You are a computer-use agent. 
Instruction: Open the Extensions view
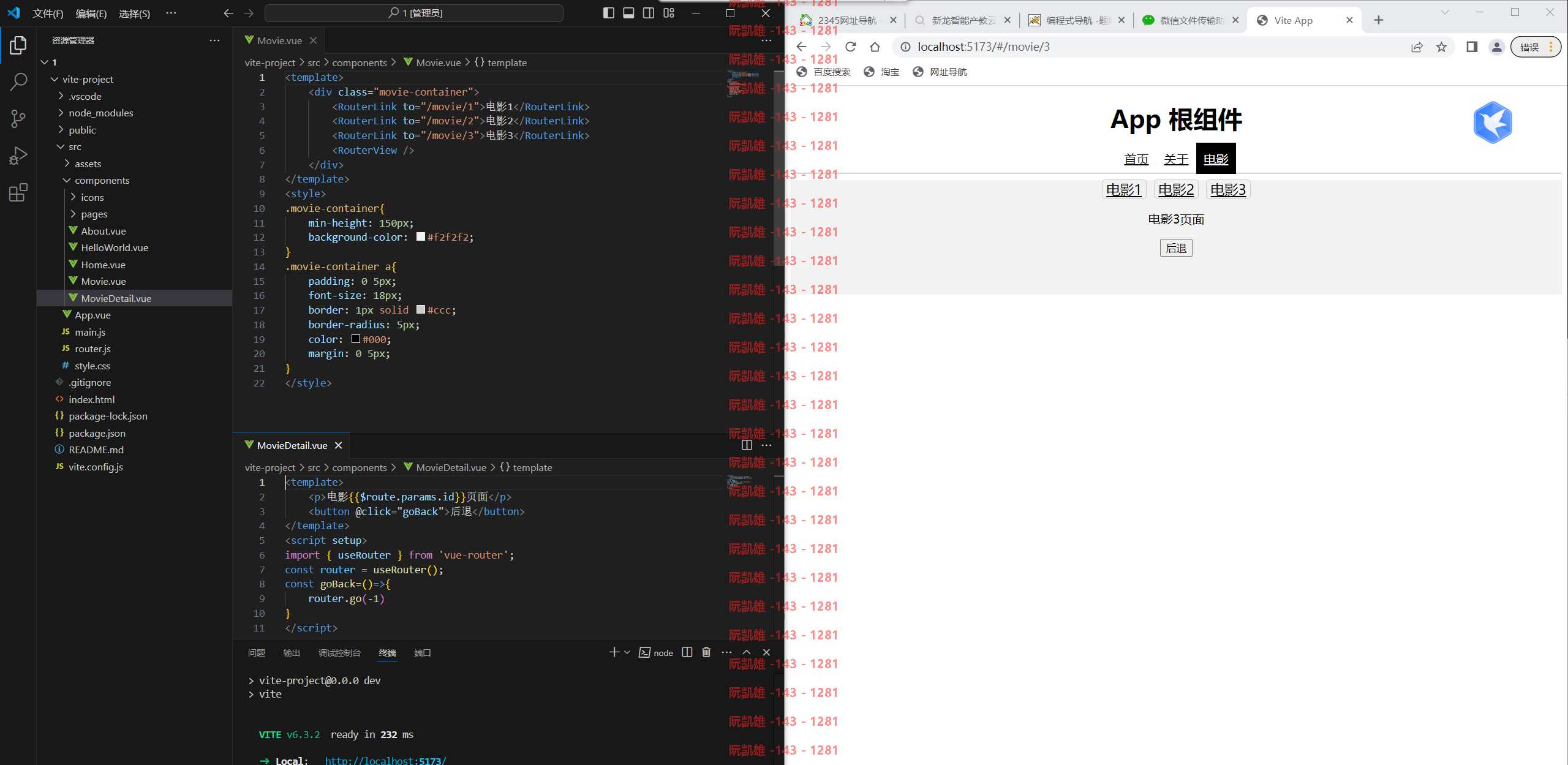[x=18, y=192]
